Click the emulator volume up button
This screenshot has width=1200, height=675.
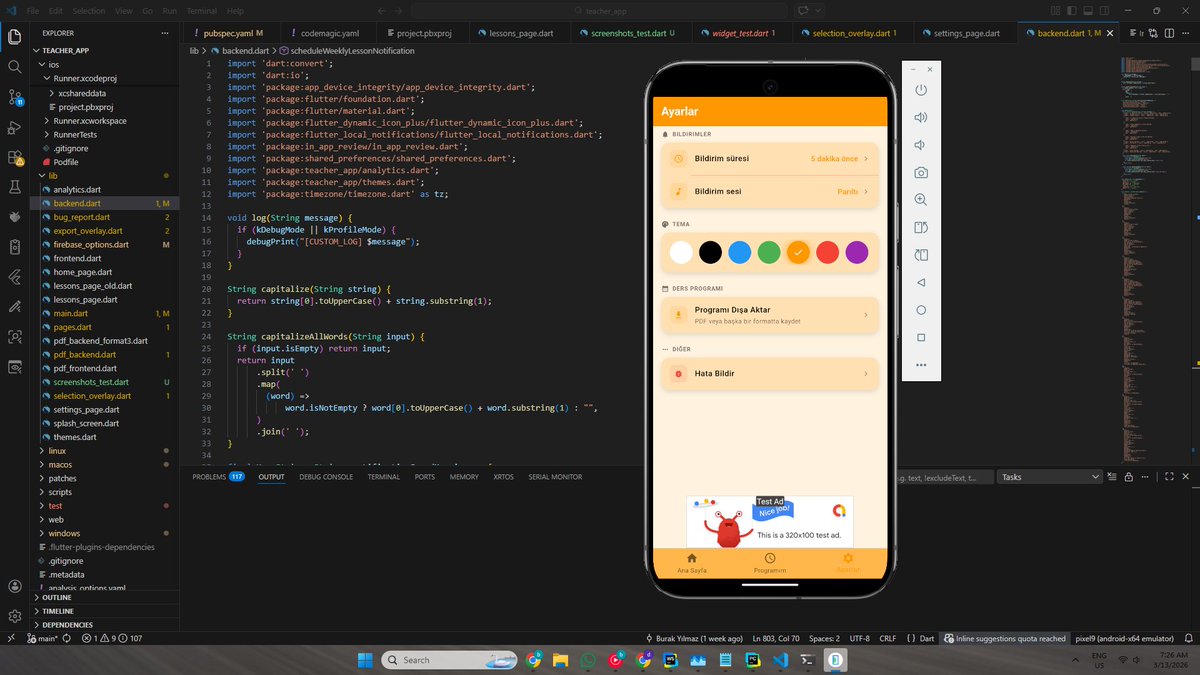click(x=921, y=117)
